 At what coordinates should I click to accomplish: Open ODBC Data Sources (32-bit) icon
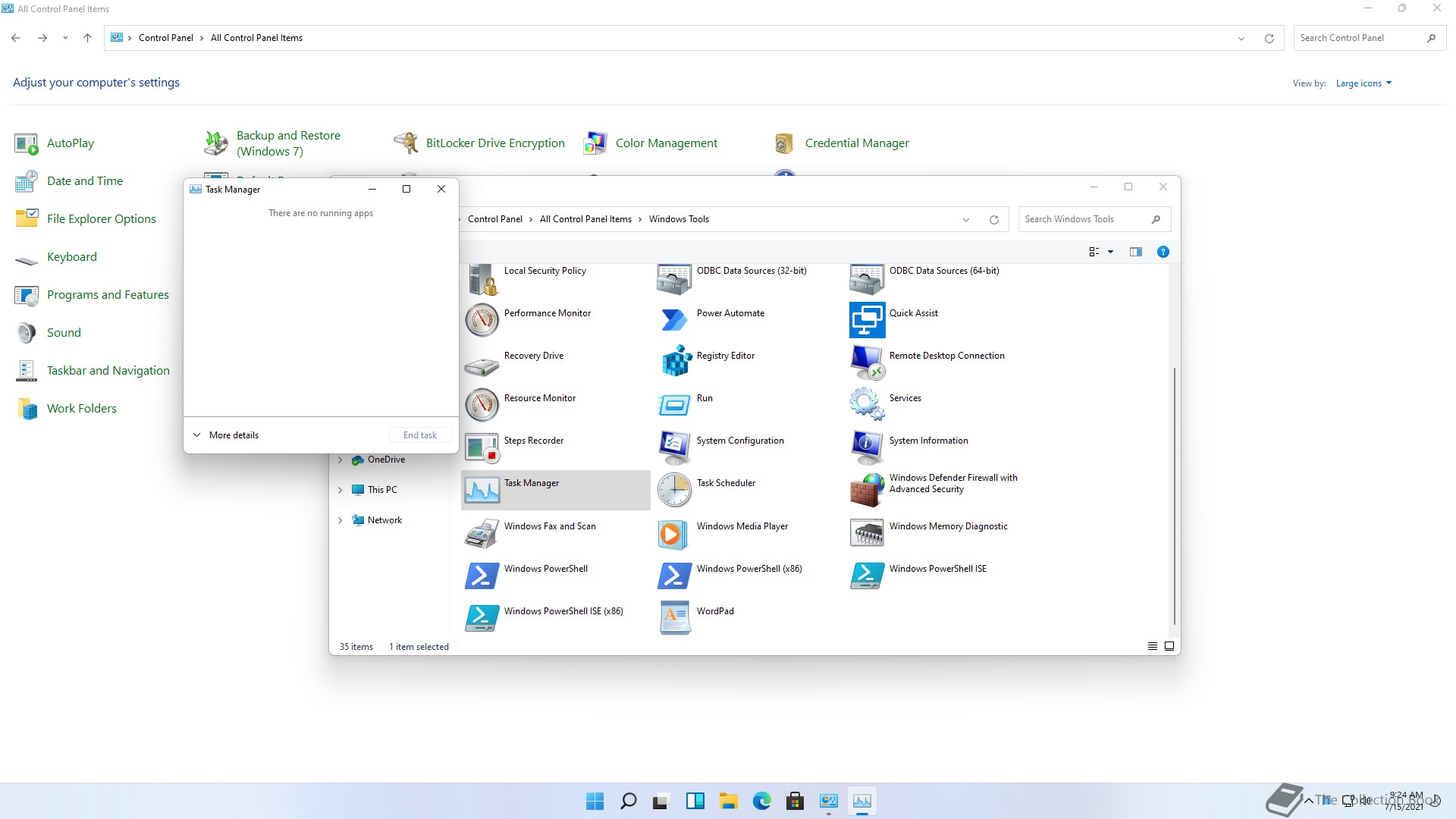point(675,279)
